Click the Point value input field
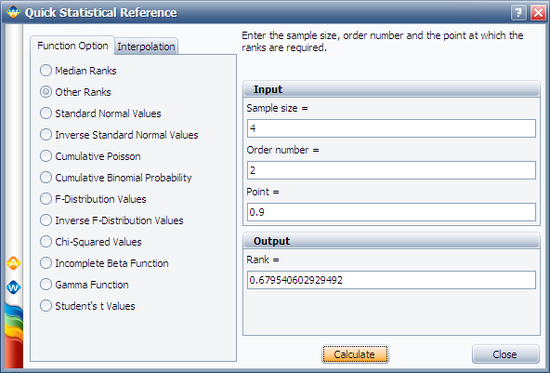 [391, 212]
